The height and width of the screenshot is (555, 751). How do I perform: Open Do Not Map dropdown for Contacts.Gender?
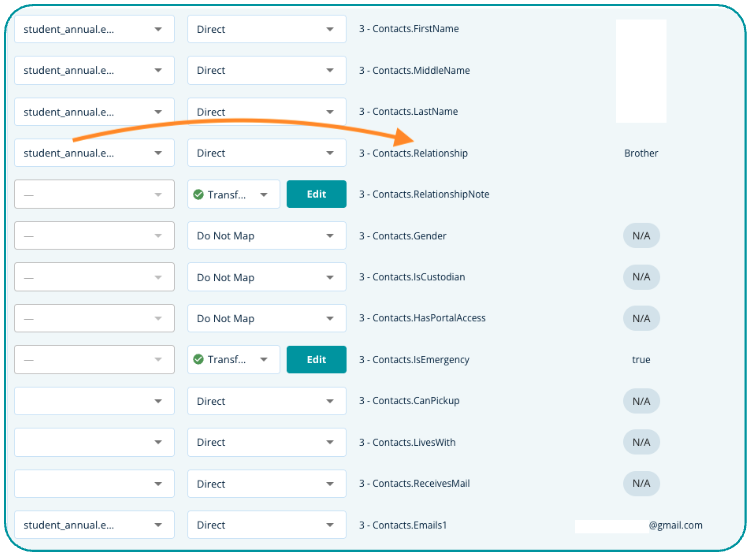click(x=266, y=236)
